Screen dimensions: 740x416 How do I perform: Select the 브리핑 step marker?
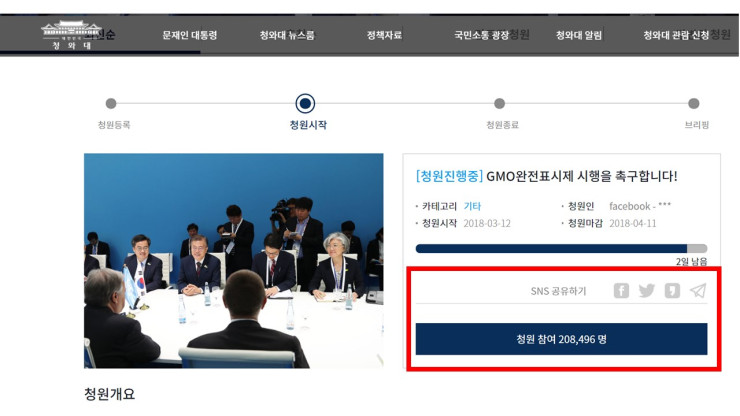(694, 103)
